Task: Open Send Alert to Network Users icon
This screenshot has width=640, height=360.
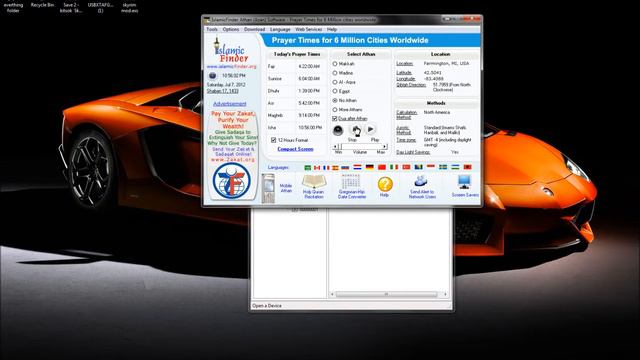Action: [x=421, y=181]
